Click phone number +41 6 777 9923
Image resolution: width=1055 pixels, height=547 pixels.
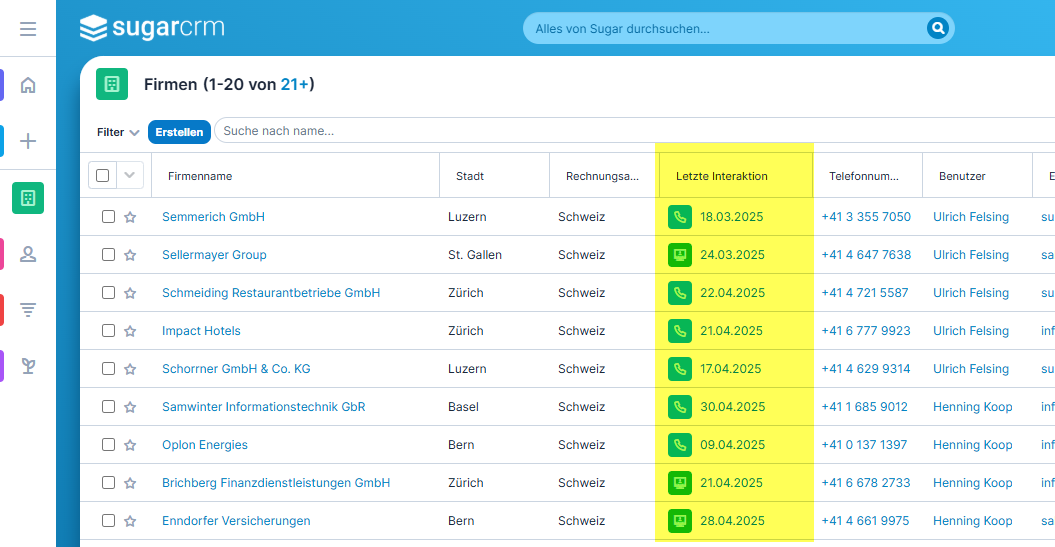point(866,330)
